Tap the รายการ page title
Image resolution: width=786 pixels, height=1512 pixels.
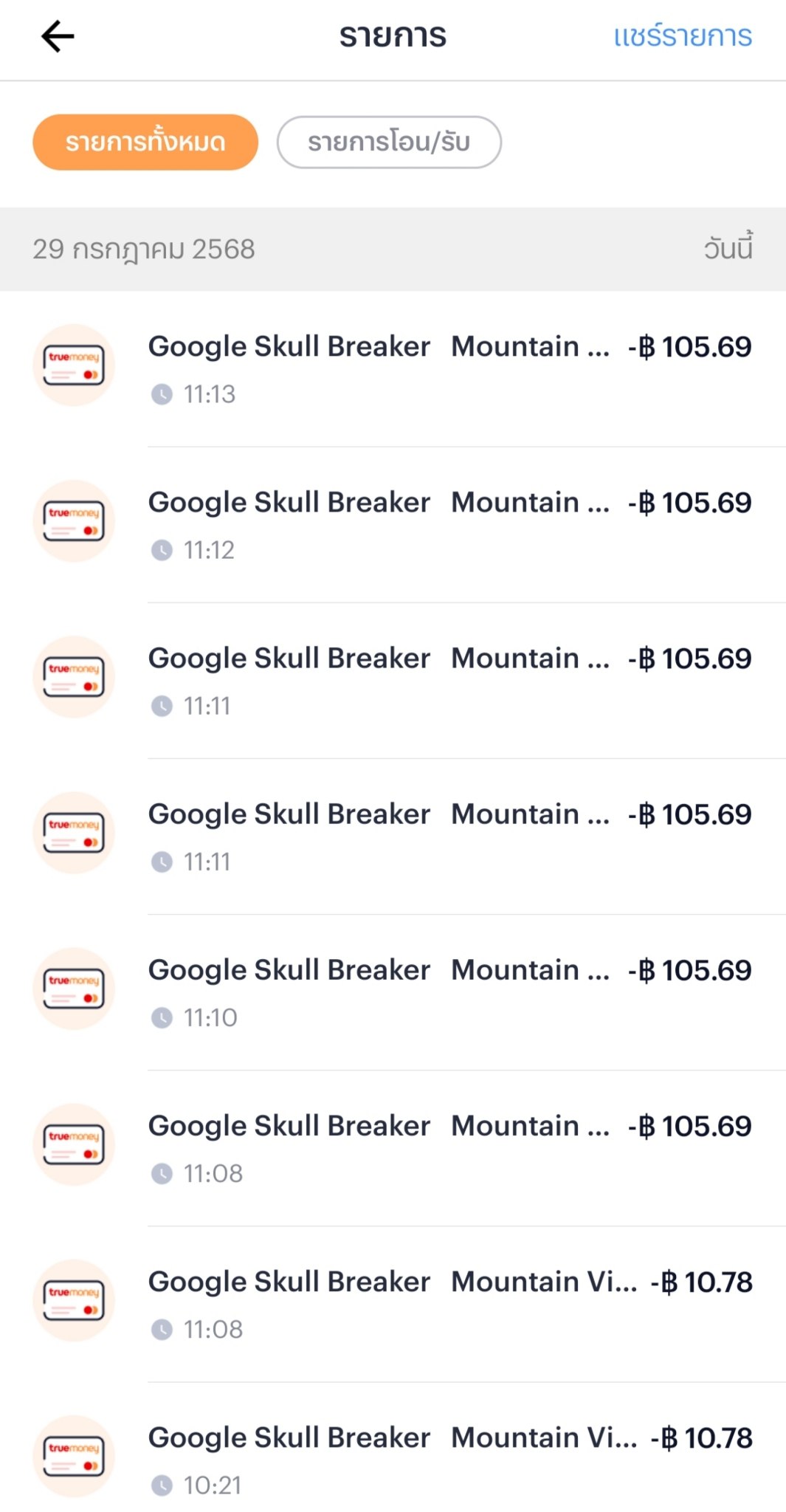[393, 36]
